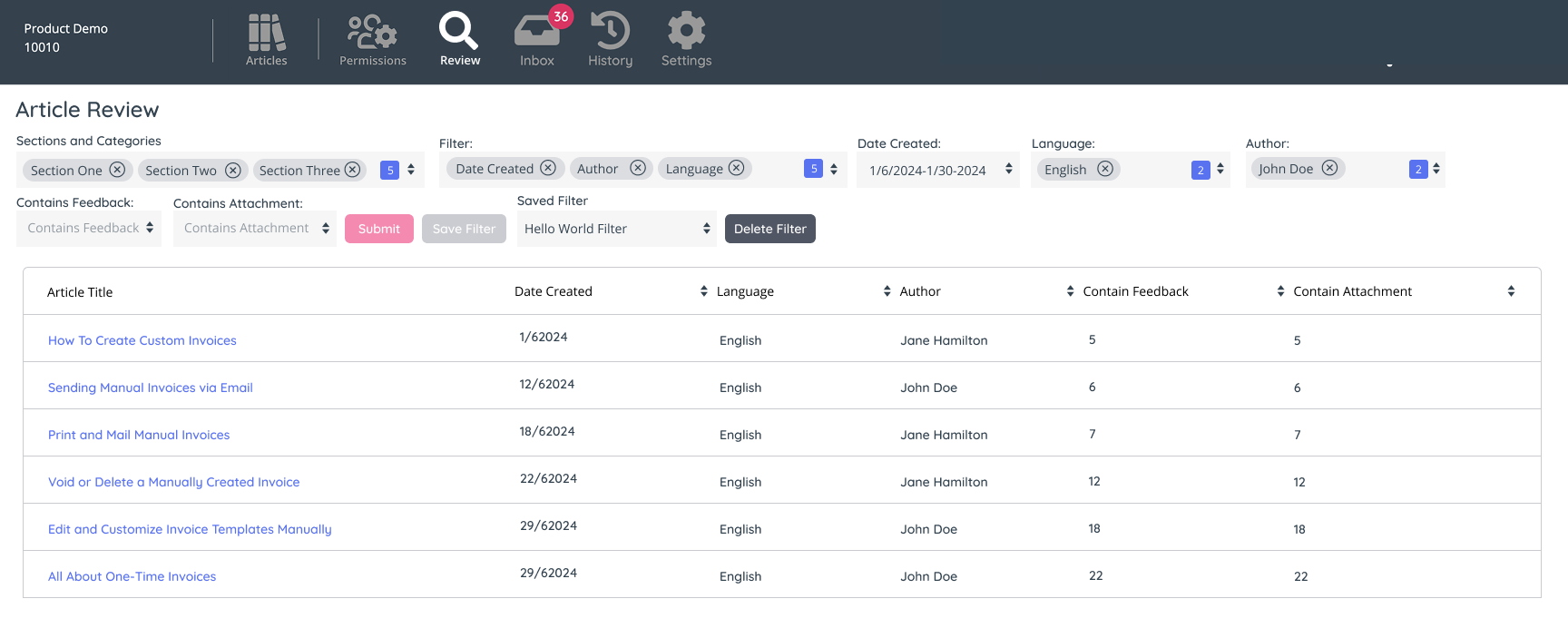1568x638 pixels.
Task: Sort by the Author column arrows
Action: pyautogui.click(x=1070, y=291)
